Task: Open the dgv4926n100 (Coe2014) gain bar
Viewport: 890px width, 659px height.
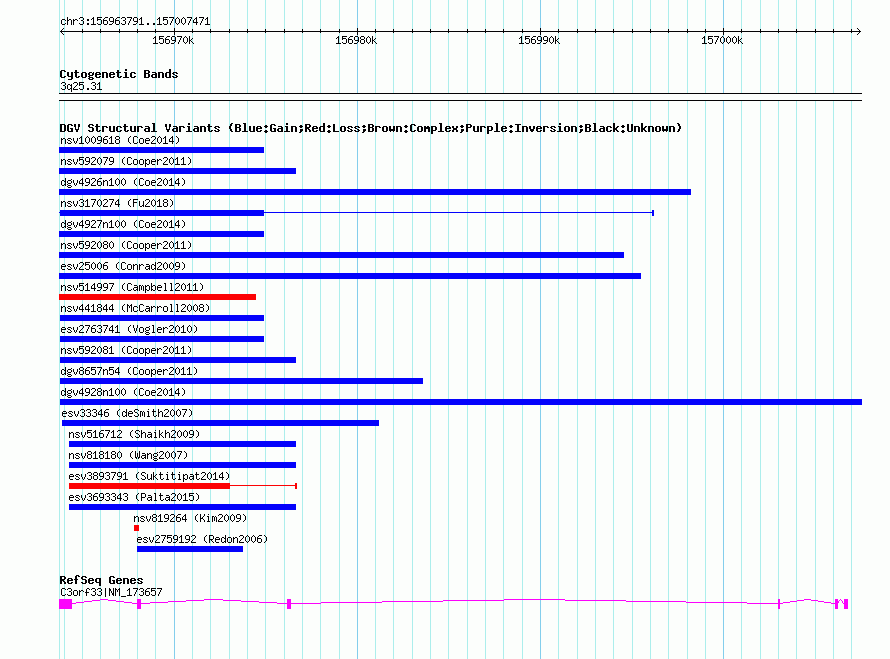Action: pos(375,192)
